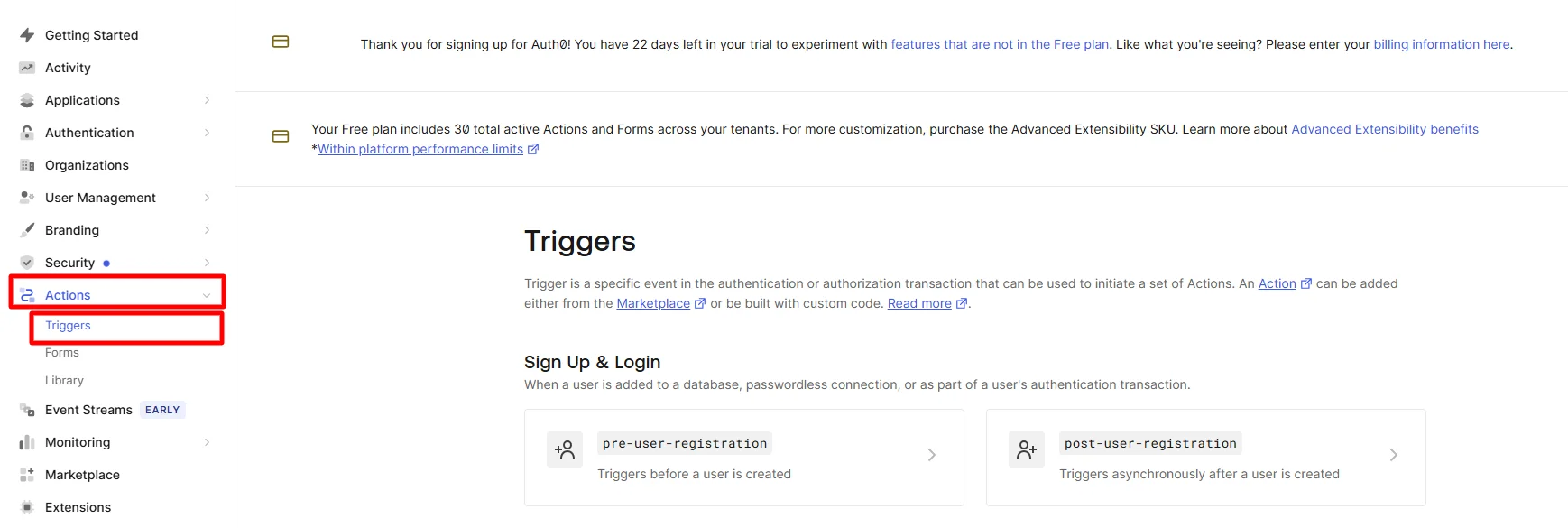Screen dimensions: 1568x528
Task: Open the Within platform performance limits link
Action: point(419,149)
